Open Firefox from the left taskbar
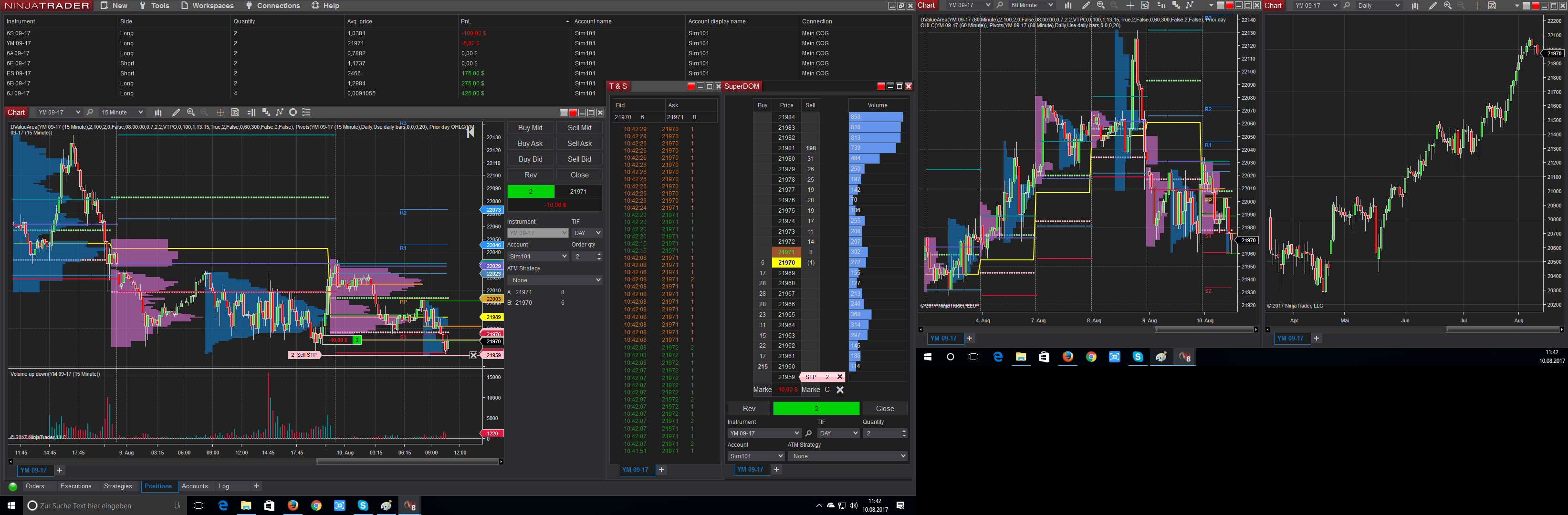This screenshot has width=1568, height=515. (293, 505)
